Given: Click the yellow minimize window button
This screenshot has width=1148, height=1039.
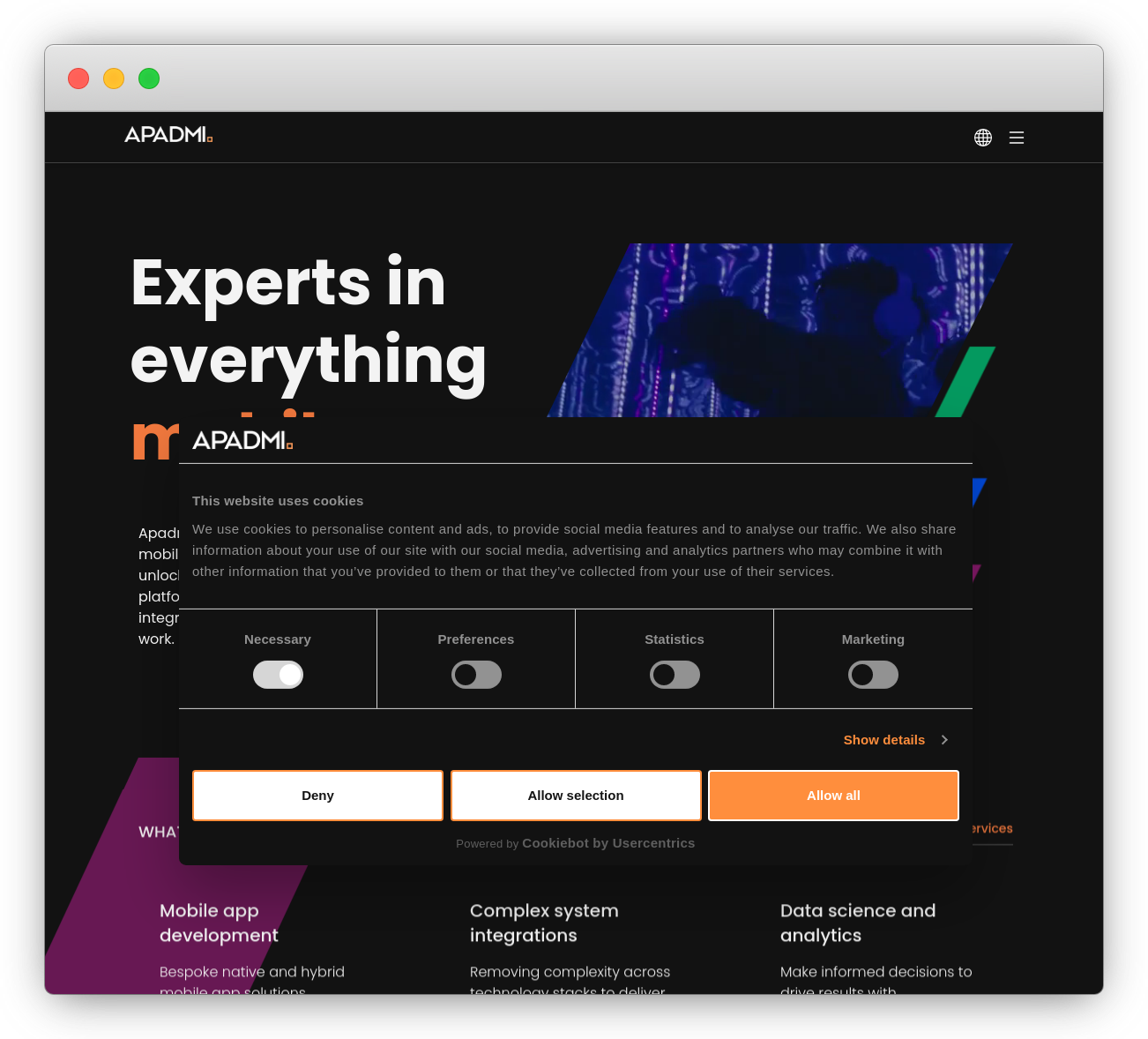Looking at the screenshot, I should tap(114, 78).
